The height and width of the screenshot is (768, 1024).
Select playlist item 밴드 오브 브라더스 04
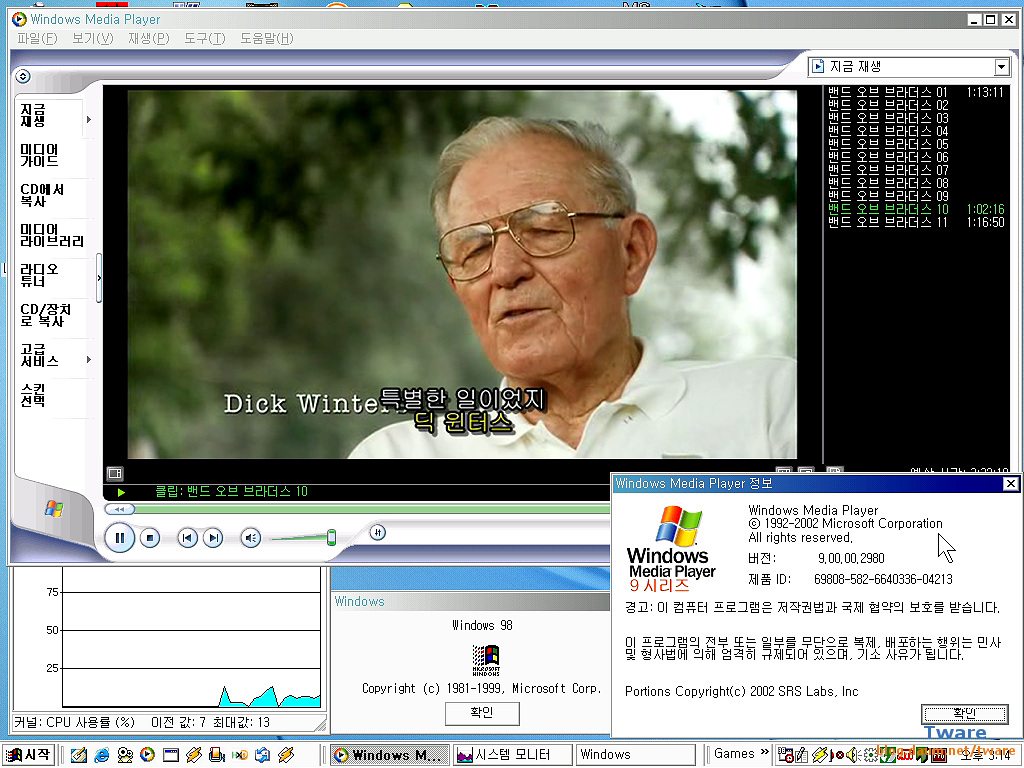[x=916, y=131]
